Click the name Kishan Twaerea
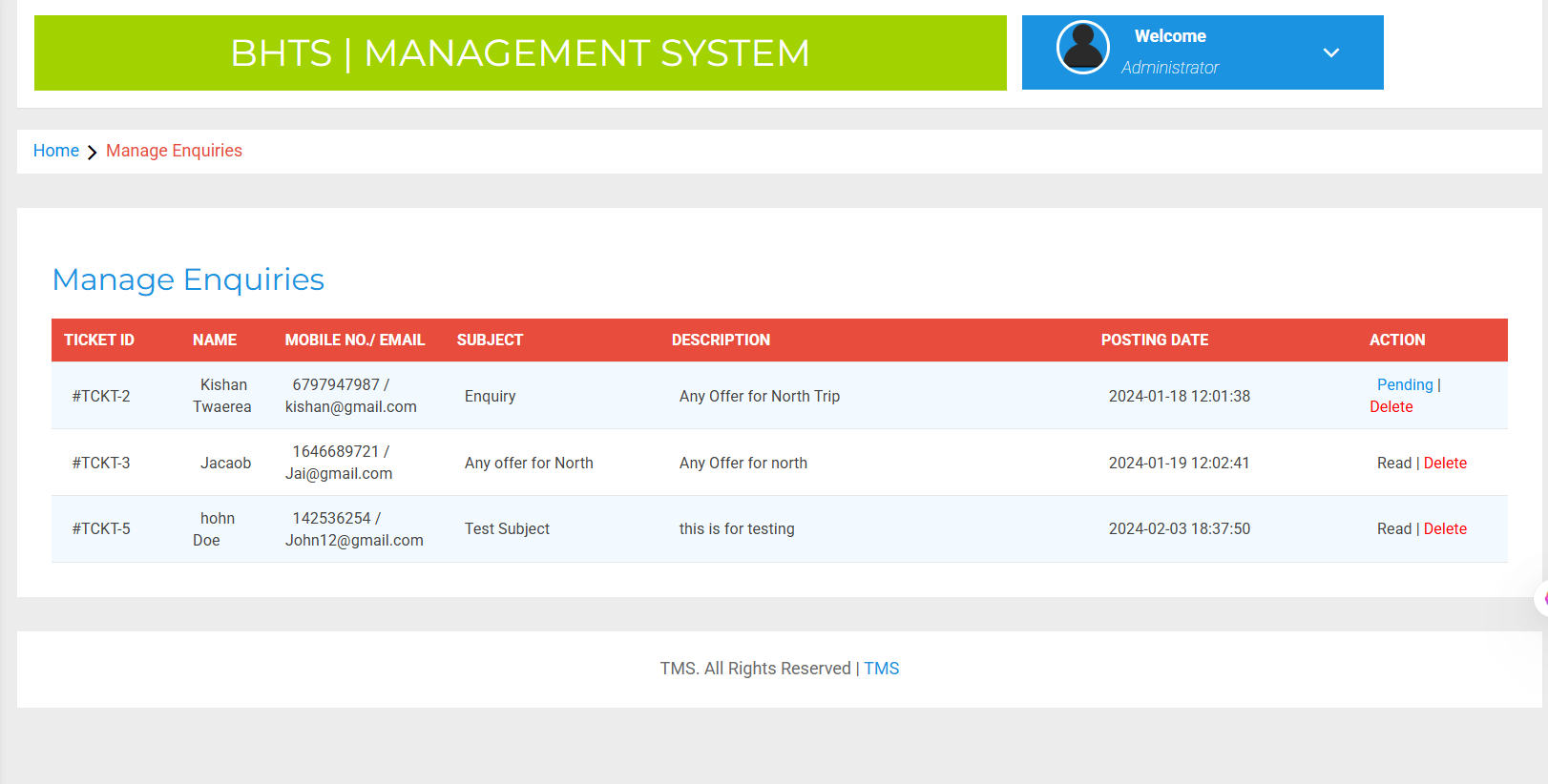The width and height of the screenshot is (1548, 784). click(222, 396)
